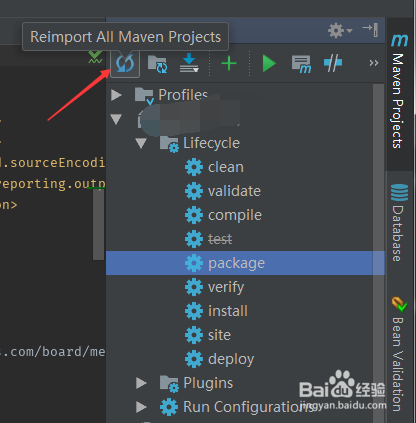Expand the Plugins node
The image size is (416, 423).
(141, 383)
